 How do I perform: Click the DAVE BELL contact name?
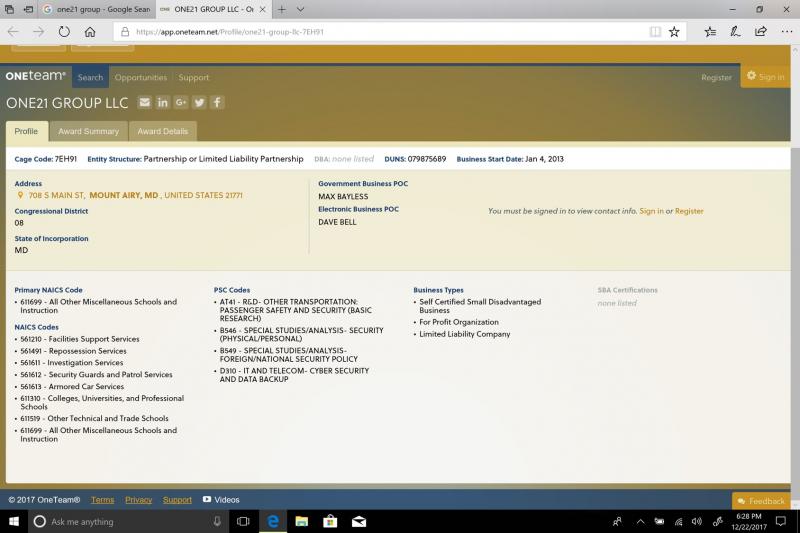coord(337,222)
